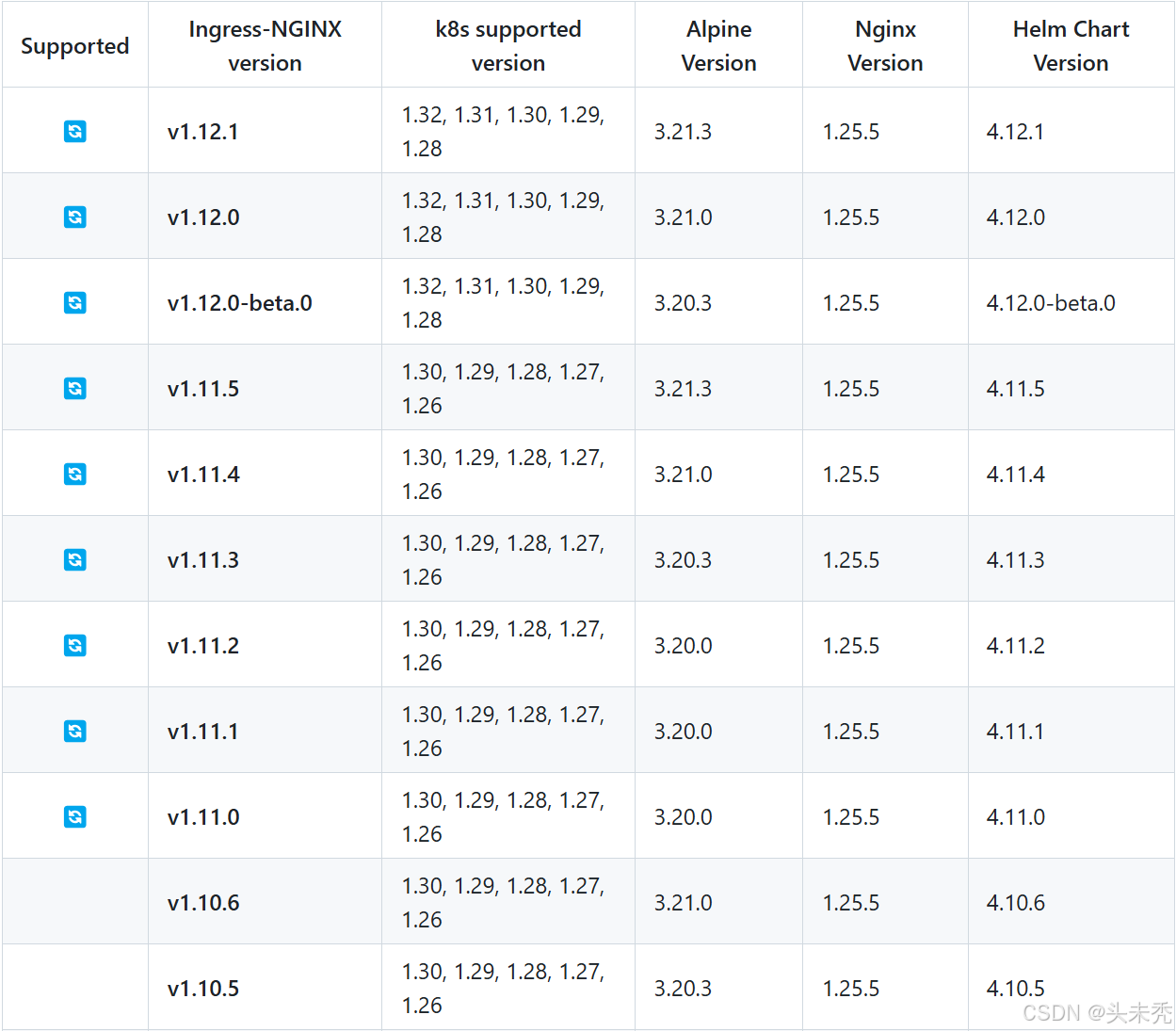Click Alpine version 3.20.3 in v1.12.0-beta.0 row

tap(683, 303)
